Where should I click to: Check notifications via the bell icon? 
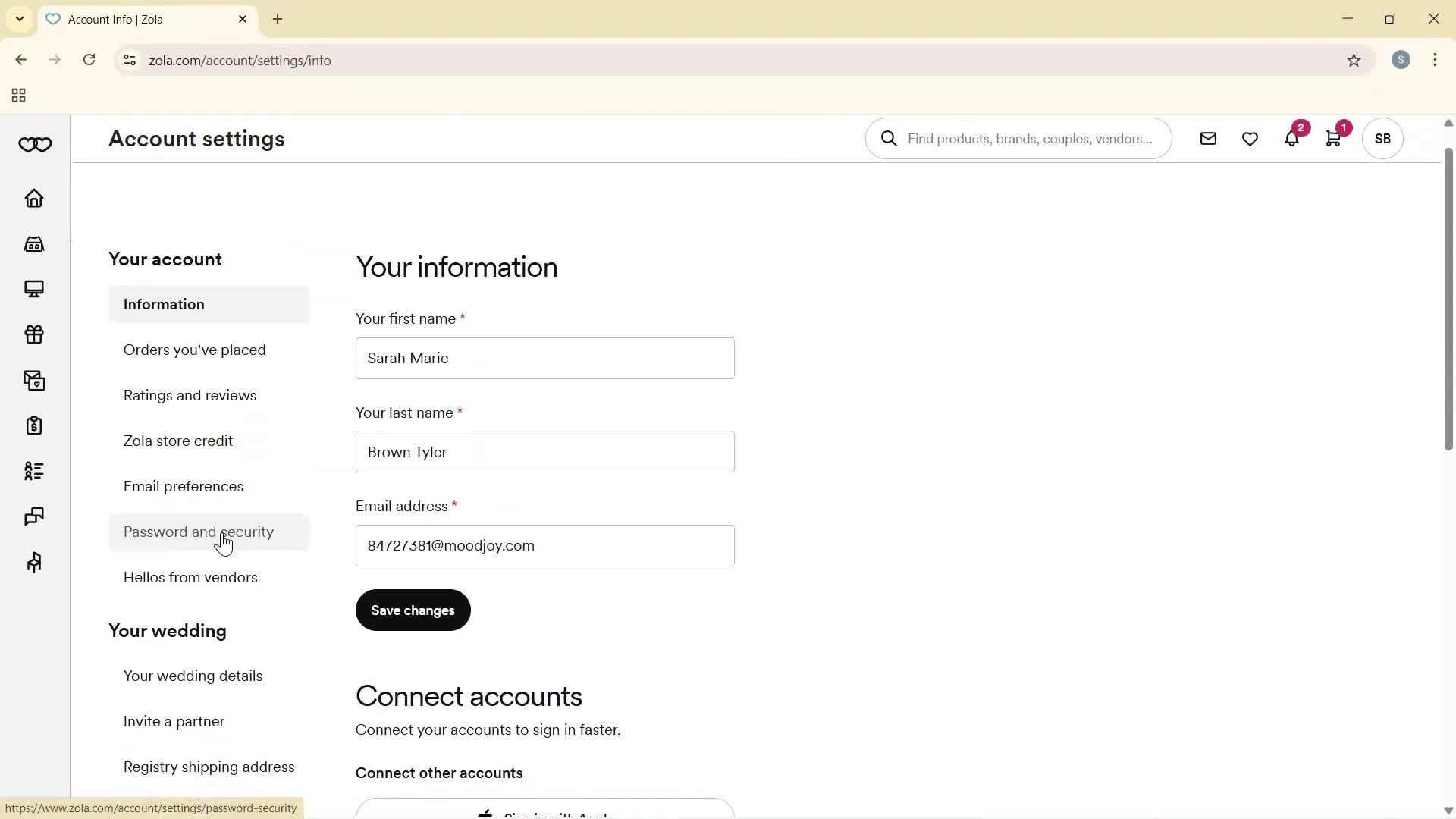(1291, 138)
